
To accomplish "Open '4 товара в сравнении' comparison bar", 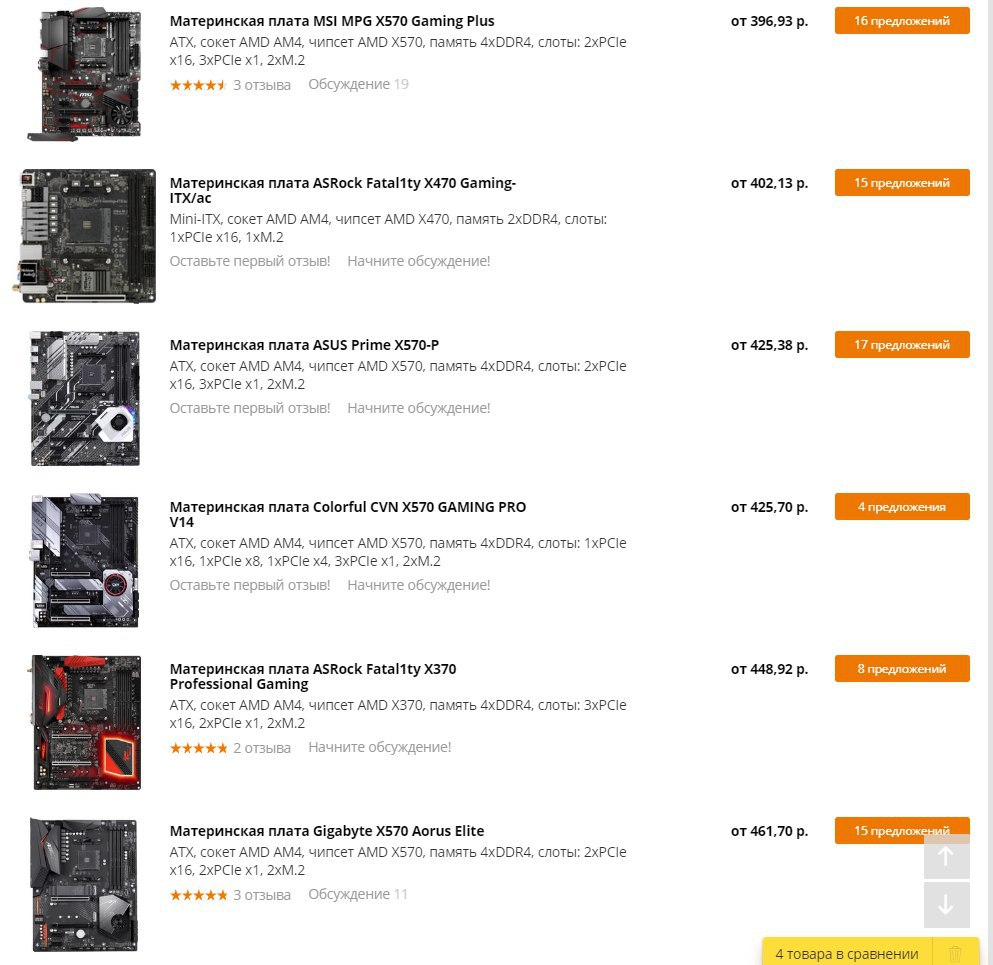I will (847, 954).
